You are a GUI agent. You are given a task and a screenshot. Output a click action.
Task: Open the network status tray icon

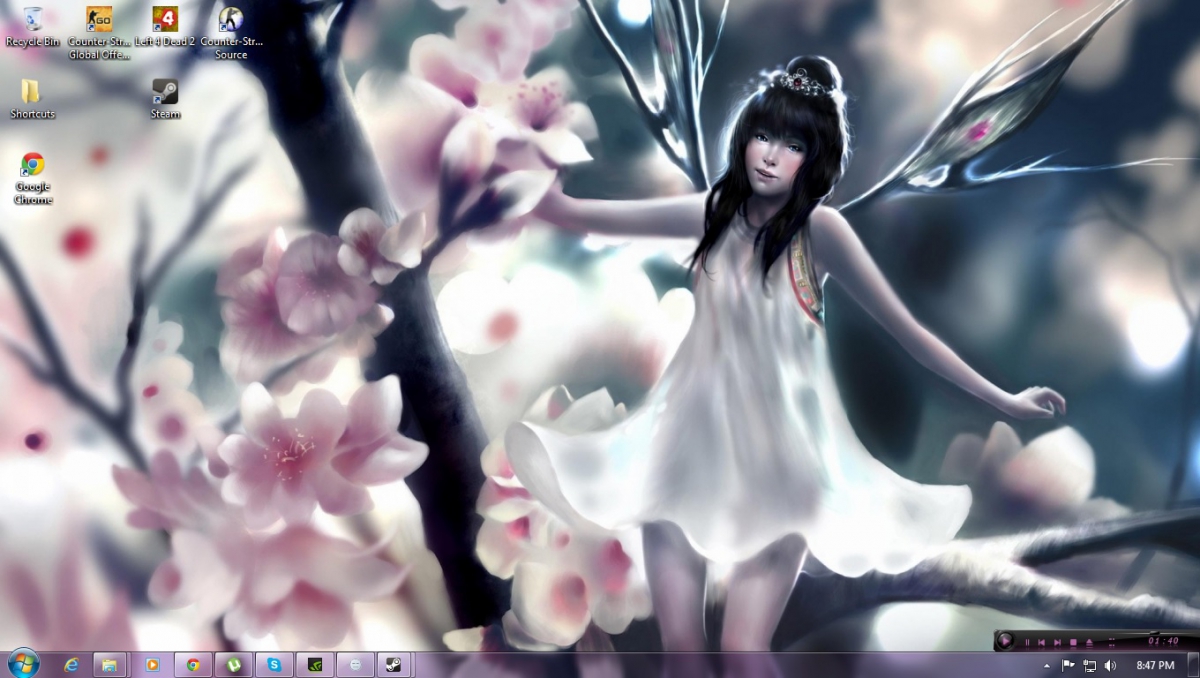[x=1089, y=665]
